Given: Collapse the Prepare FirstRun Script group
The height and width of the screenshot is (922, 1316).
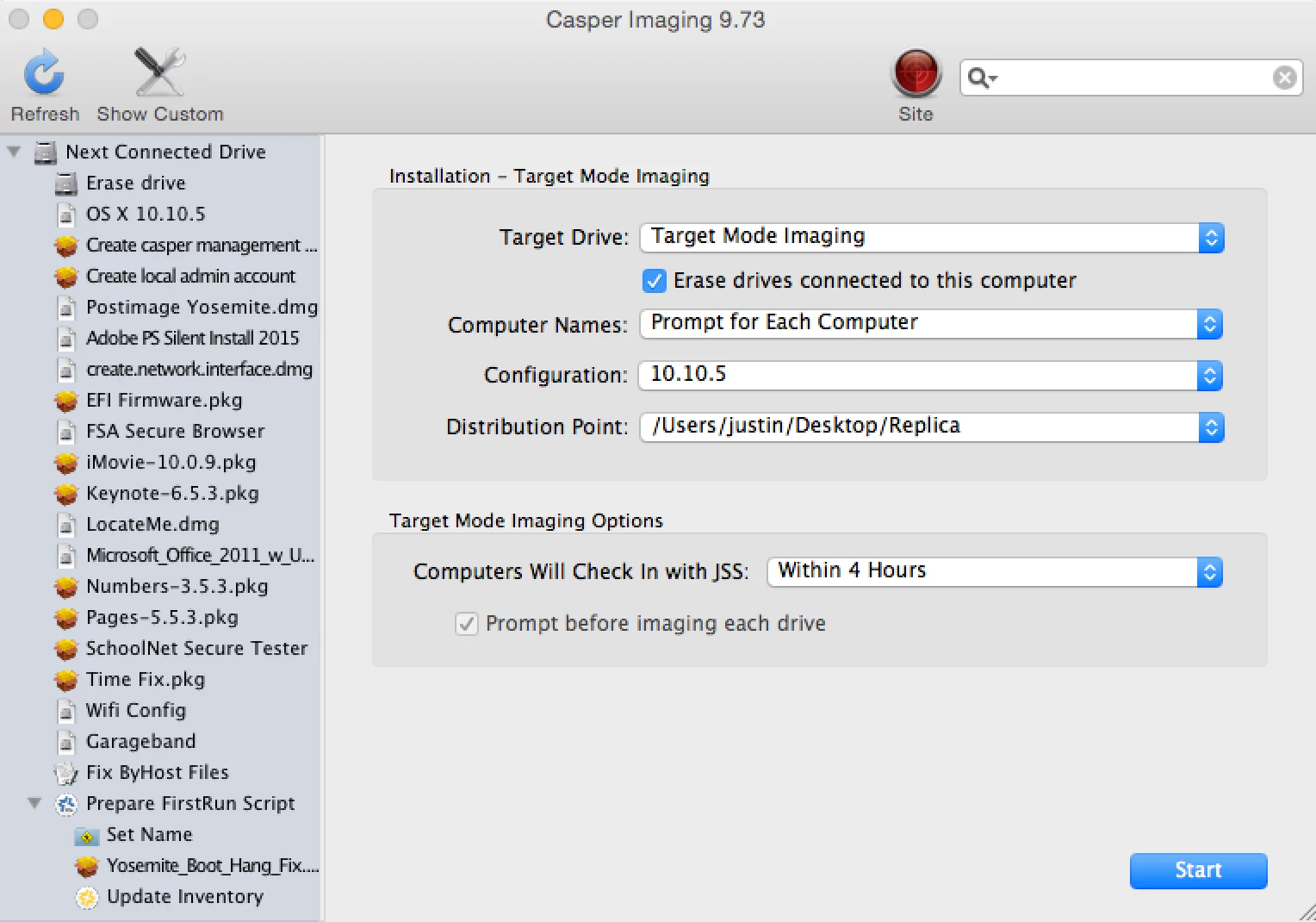Looking at the screenshot, I should [34, 803].
